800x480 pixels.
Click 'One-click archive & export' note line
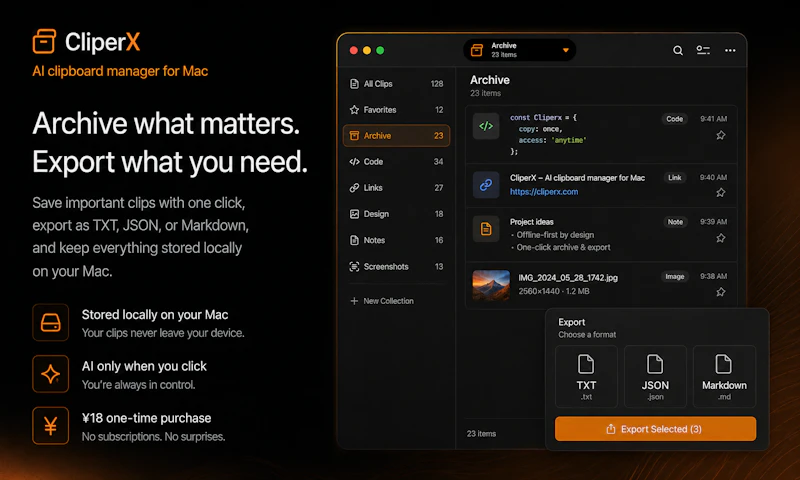pyautogui.click(x=563, y=247)
